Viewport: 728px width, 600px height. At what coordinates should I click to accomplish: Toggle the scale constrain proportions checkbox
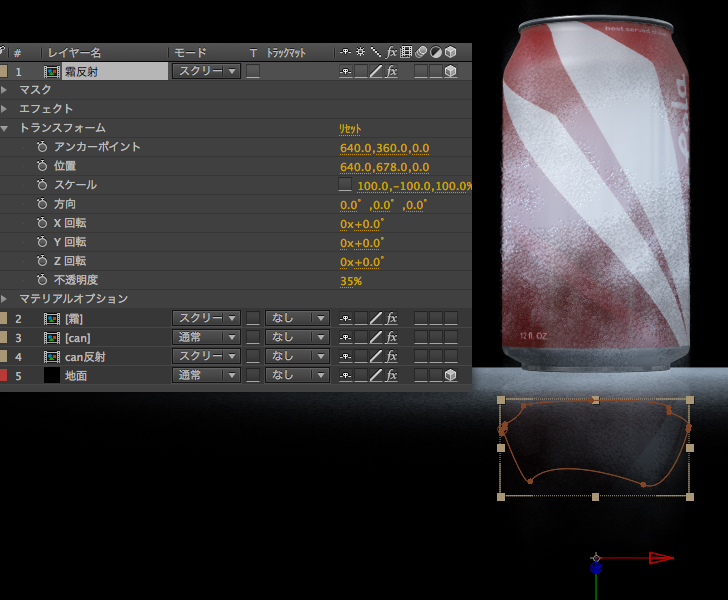pos(345,186)
